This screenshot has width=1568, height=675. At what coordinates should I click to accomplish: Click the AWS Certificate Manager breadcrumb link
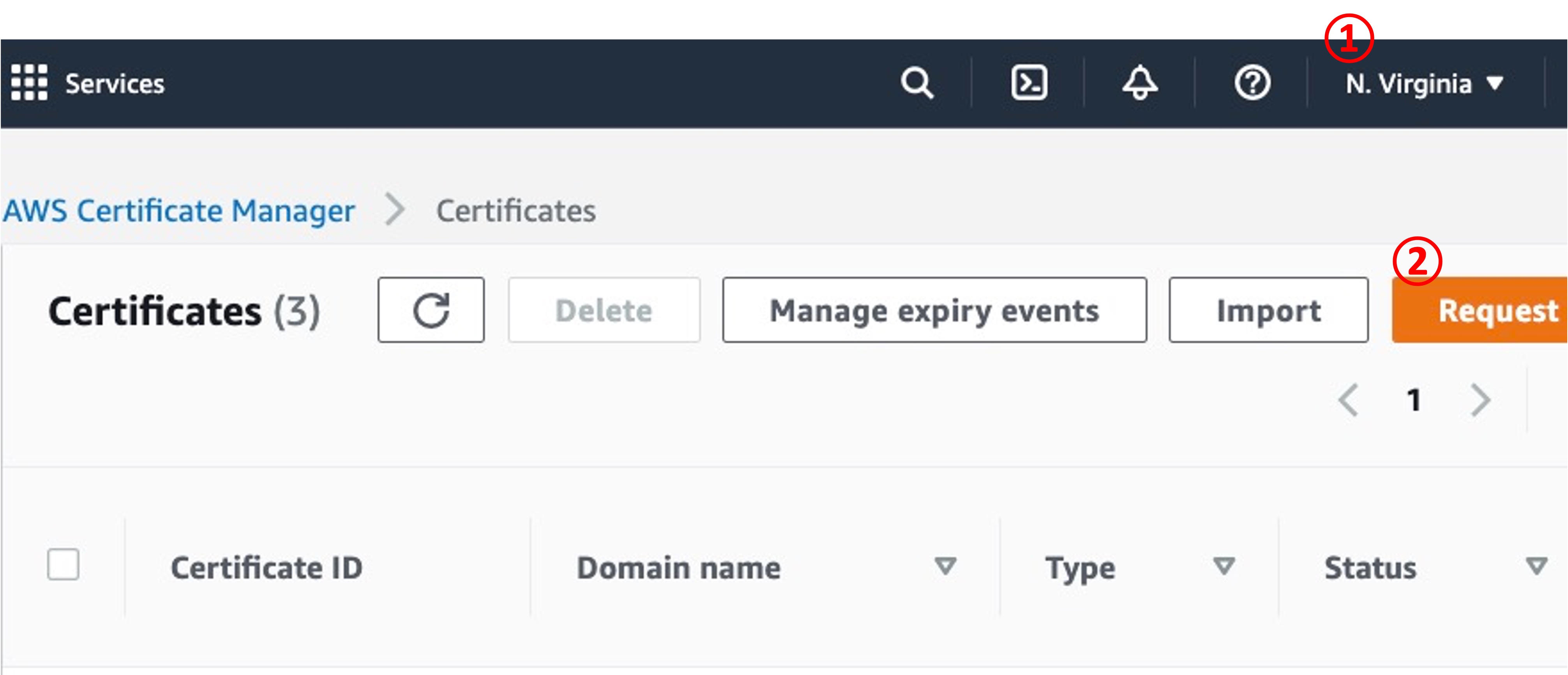coord(179,211)
